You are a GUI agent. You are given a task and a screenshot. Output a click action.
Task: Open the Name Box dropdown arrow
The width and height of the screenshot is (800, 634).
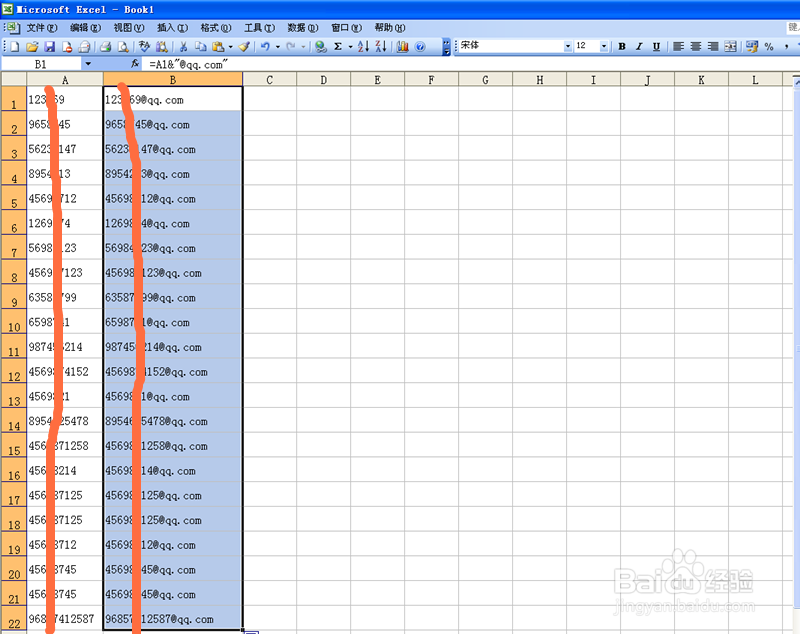click(88, 64)
